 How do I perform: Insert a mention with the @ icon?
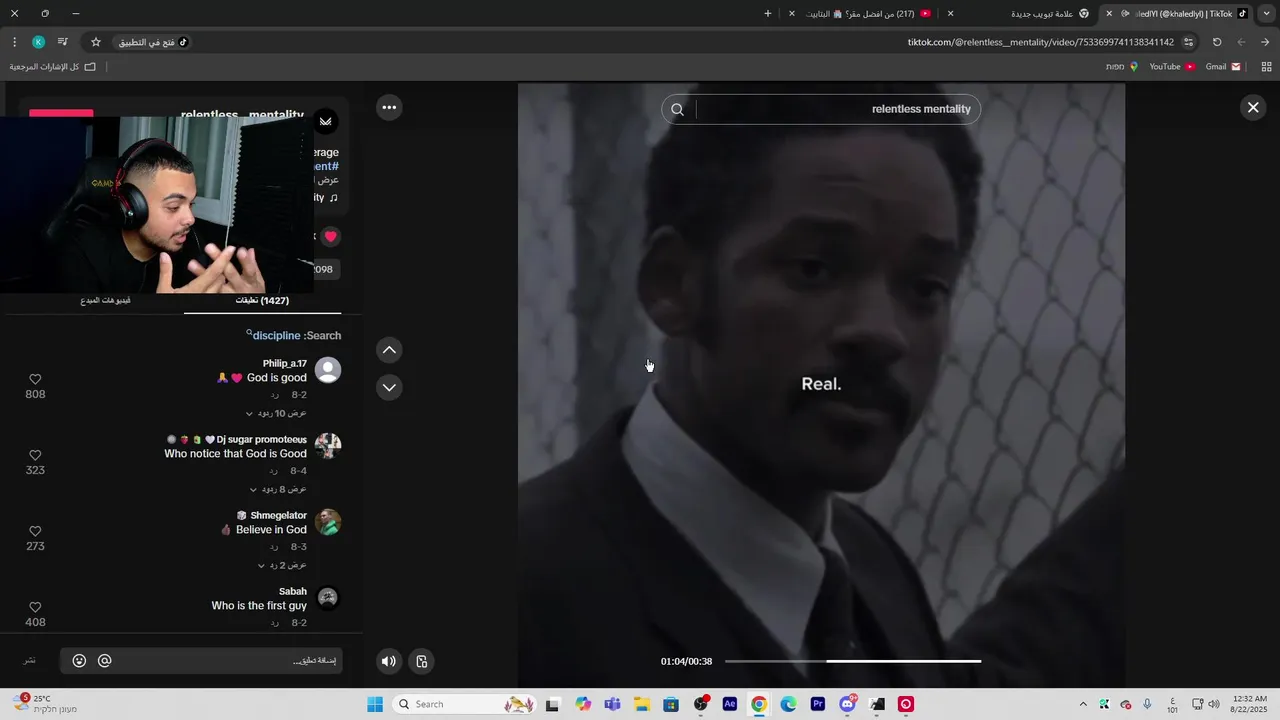point(104,661)
